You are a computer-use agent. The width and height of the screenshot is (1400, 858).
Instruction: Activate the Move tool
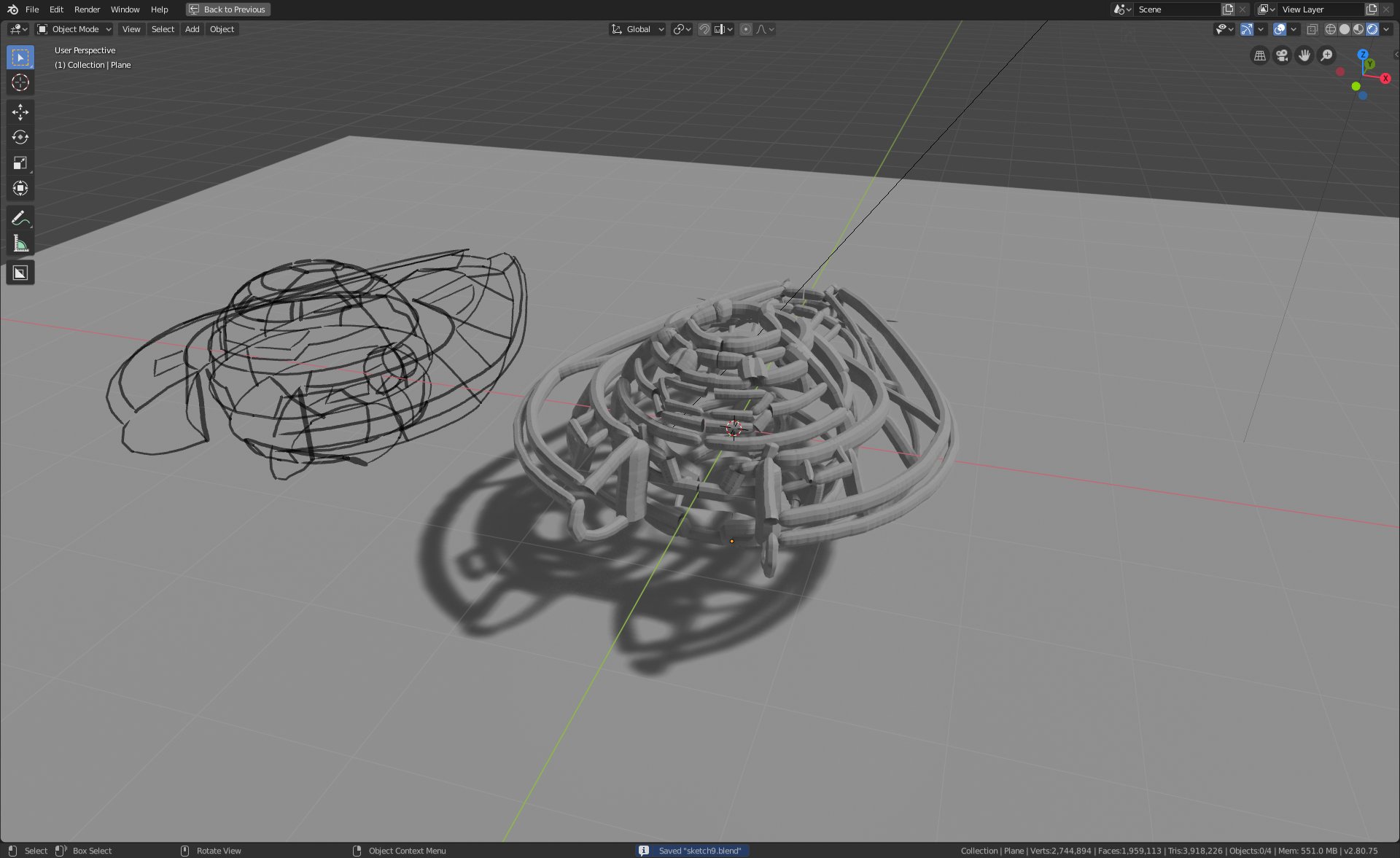click(x=20, y=112)
